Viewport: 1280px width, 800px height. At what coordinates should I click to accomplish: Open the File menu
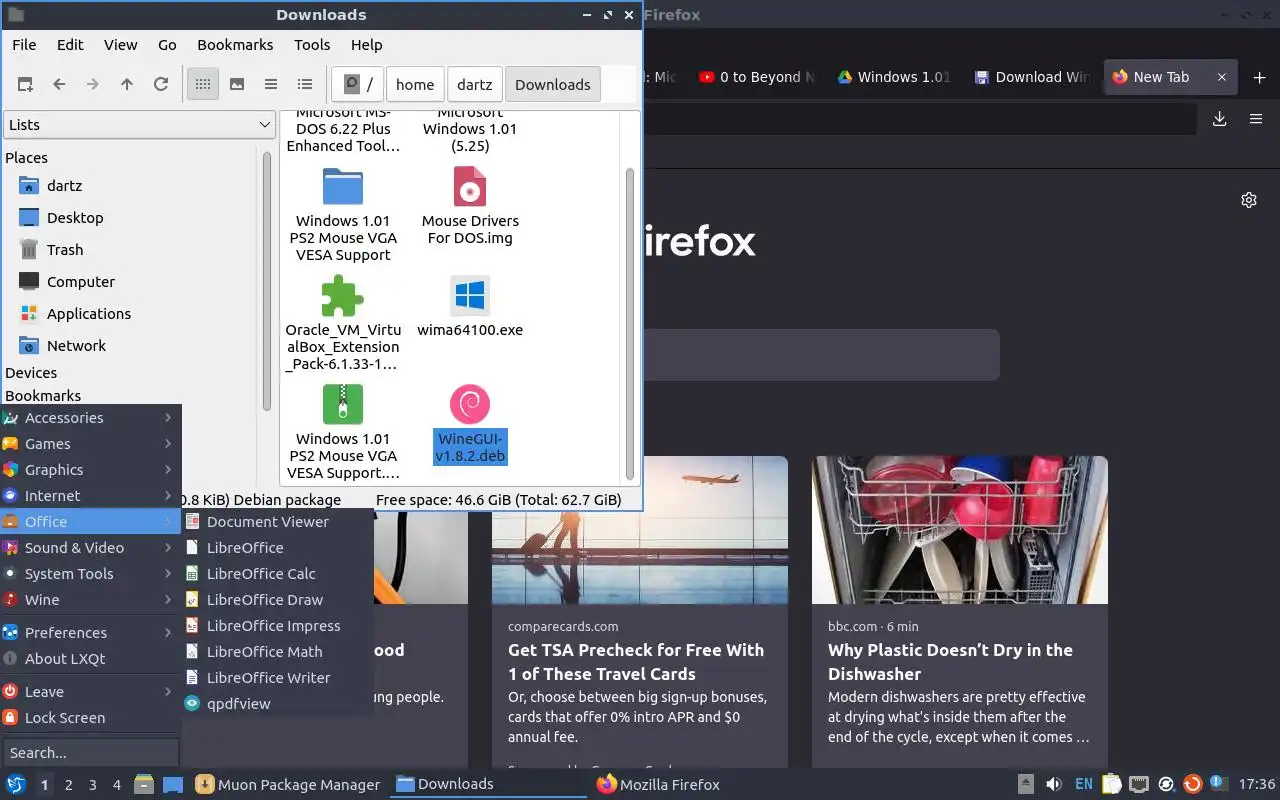24,45
